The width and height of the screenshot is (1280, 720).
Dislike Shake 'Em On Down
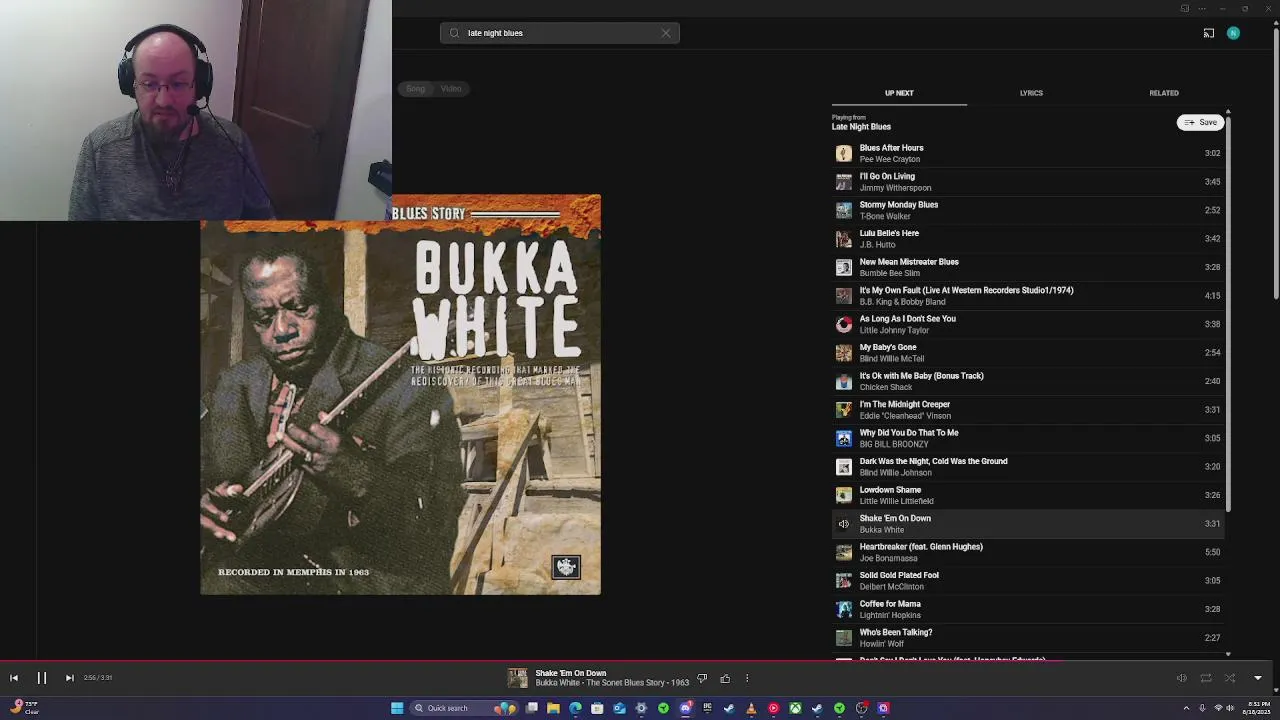click(702, 679)
